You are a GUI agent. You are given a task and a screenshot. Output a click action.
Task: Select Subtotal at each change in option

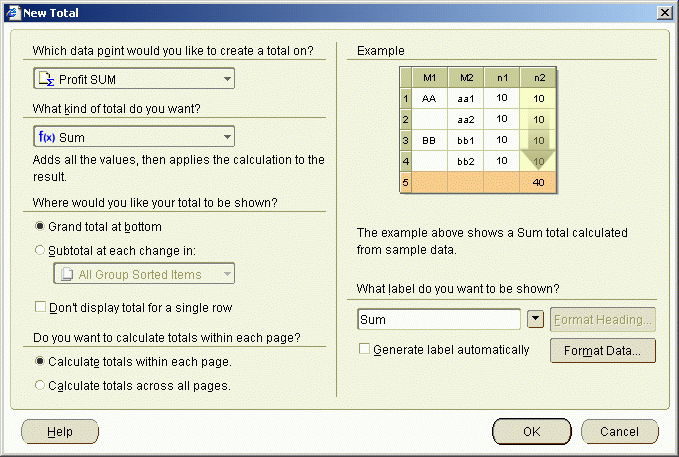coord(40,250)
